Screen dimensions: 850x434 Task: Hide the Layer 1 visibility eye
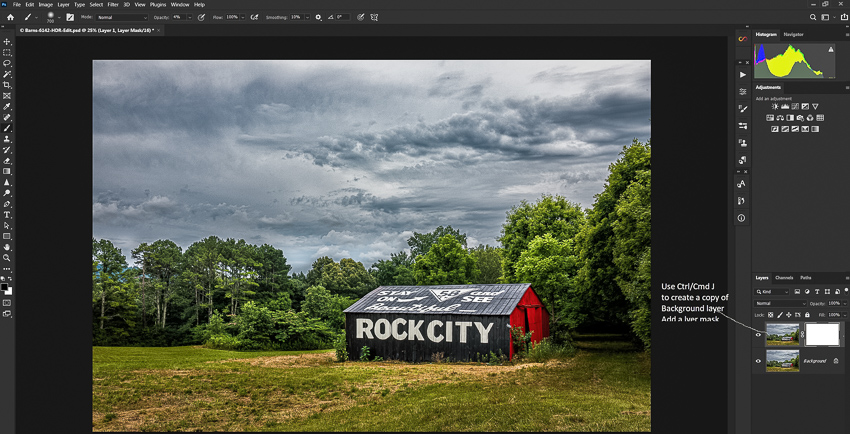758,335
